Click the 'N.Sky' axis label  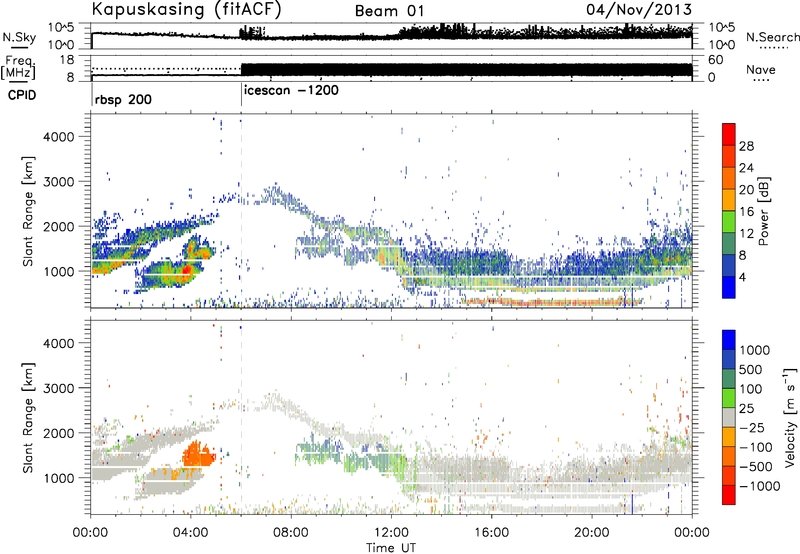19,37
